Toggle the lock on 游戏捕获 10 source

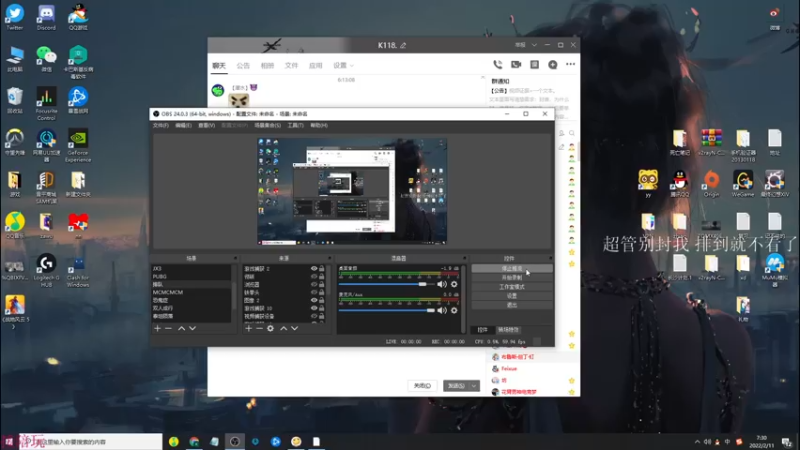pos(321,308)
